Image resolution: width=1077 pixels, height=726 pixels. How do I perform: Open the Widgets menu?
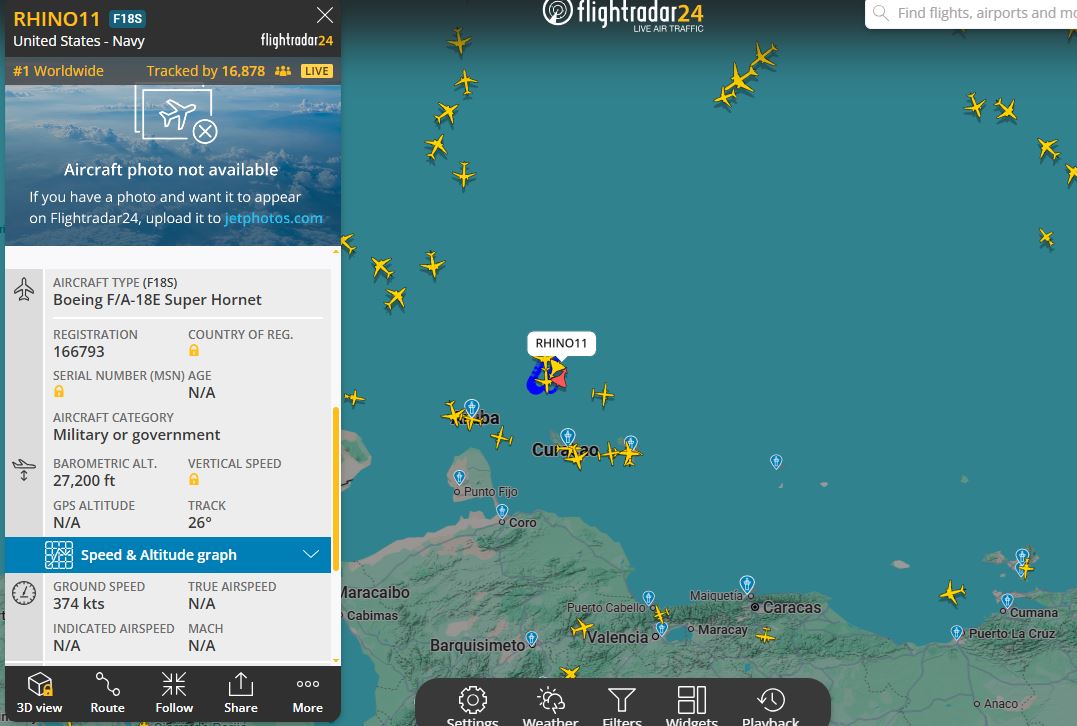click(x=692, y=706)
